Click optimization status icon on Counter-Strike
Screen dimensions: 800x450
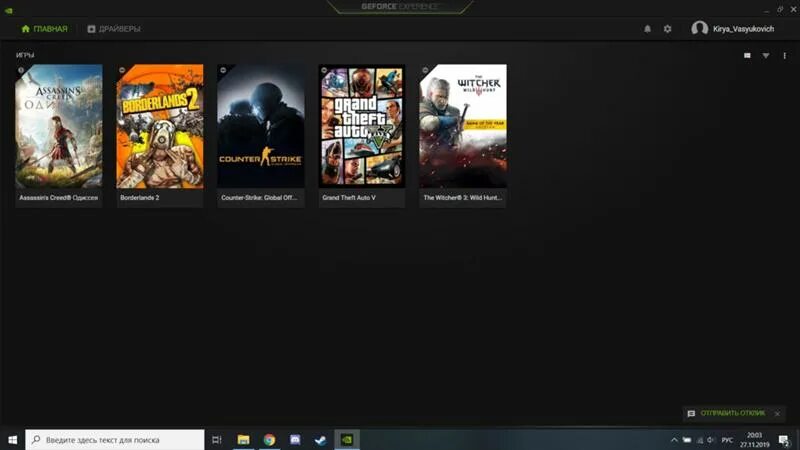coord(223,70)
